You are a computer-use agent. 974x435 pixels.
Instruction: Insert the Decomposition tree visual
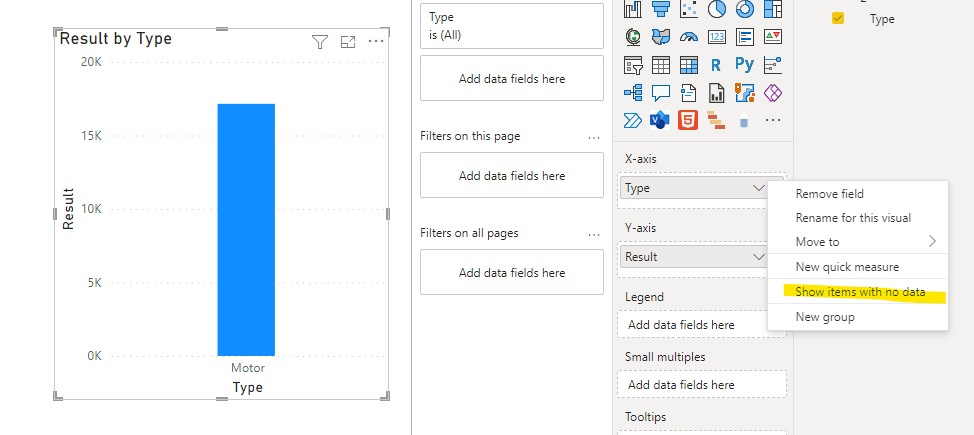pyautogui.click(x=633, y=93)
